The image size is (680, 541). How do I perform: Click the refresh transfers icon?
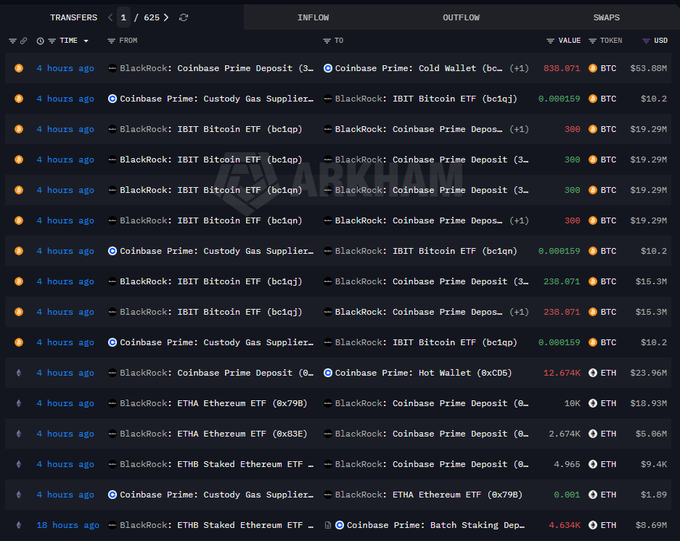[183, 17]
